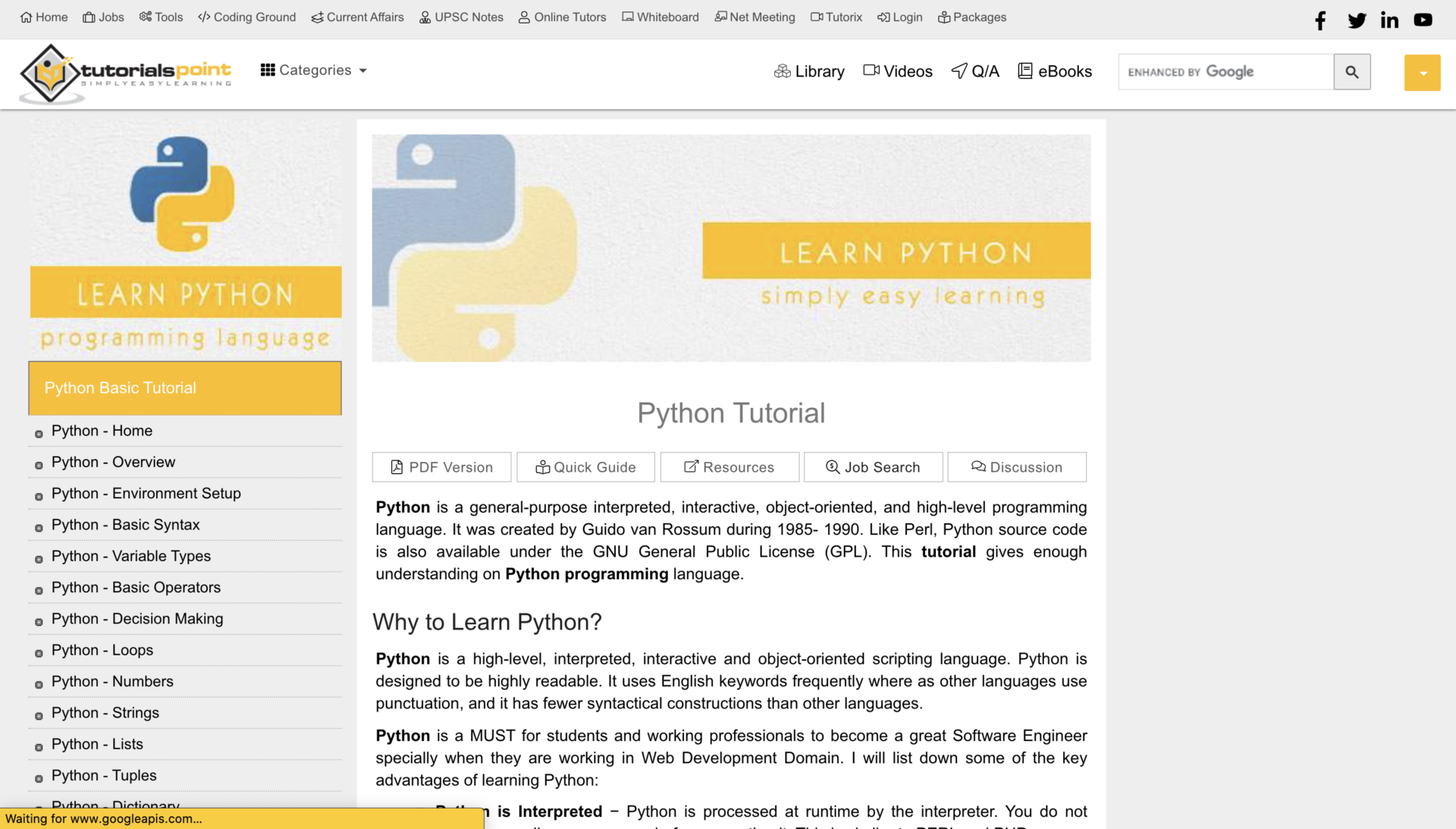Open the orange dropdown arrow button
Screen dimensions: 1456x829
[x=1422, y=72]
